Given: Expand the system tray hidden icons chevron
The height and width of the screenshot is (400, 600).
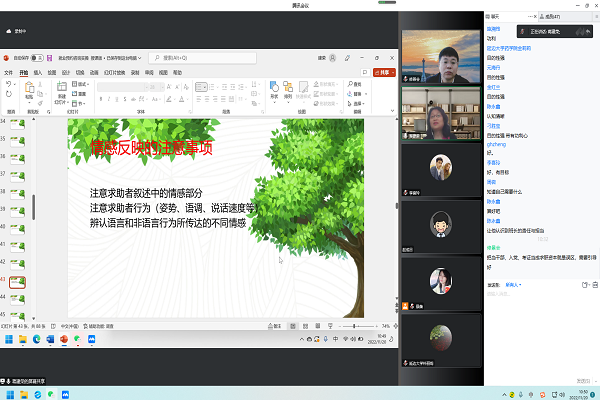Looking at the screenshot, I should click(x=302, y=340).
